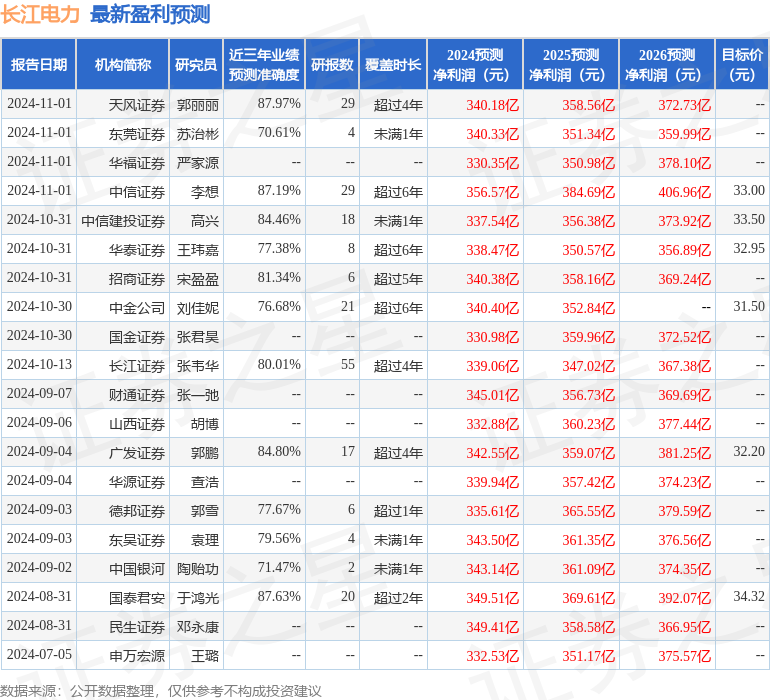Click the 中信建投证券 institution cell
770x700 pixels.
123,221
